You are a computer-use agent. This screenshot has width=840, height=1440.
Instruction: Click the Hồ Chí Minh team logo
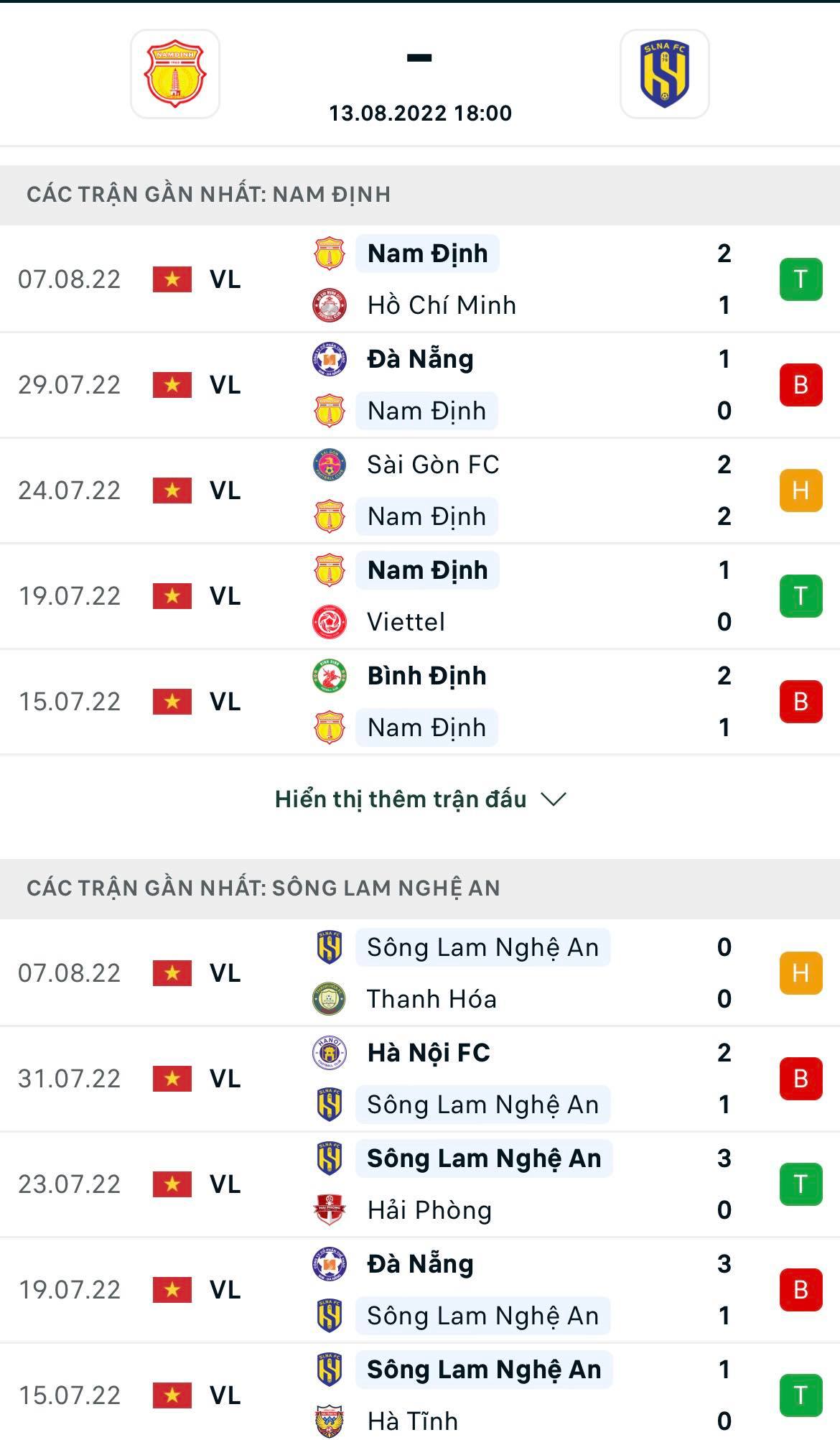pos(330,305)
